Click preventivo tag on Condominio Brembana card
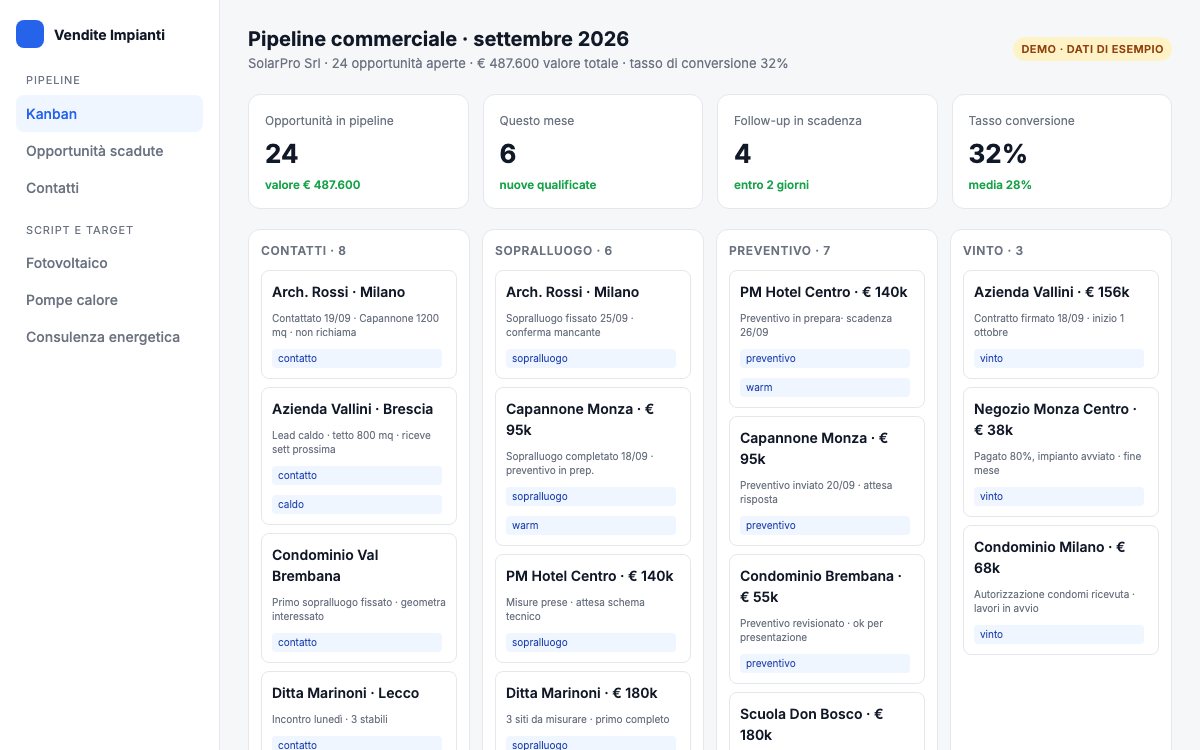Image resolution: width=1200 pixels, height=750 pixels. point(825,663)
